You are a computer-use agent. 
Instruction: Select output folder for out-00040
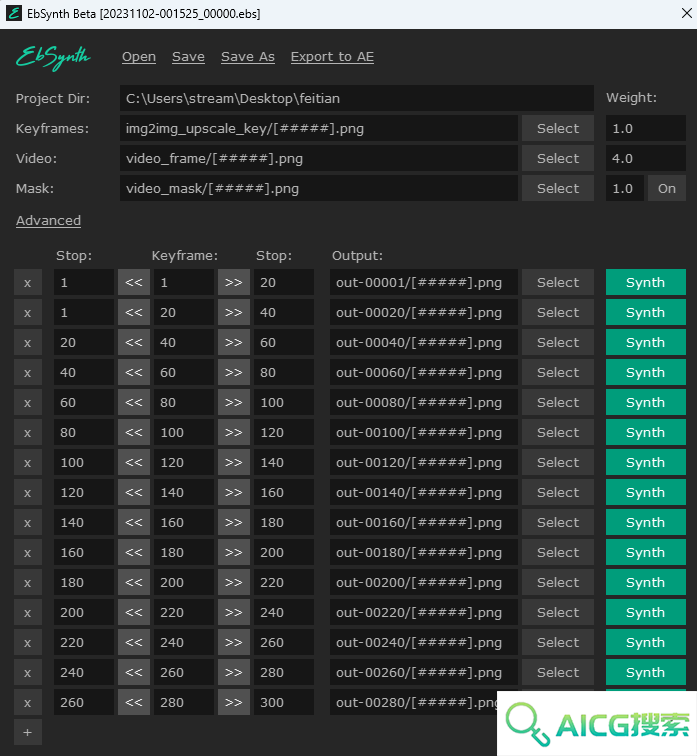coord(558,342)
